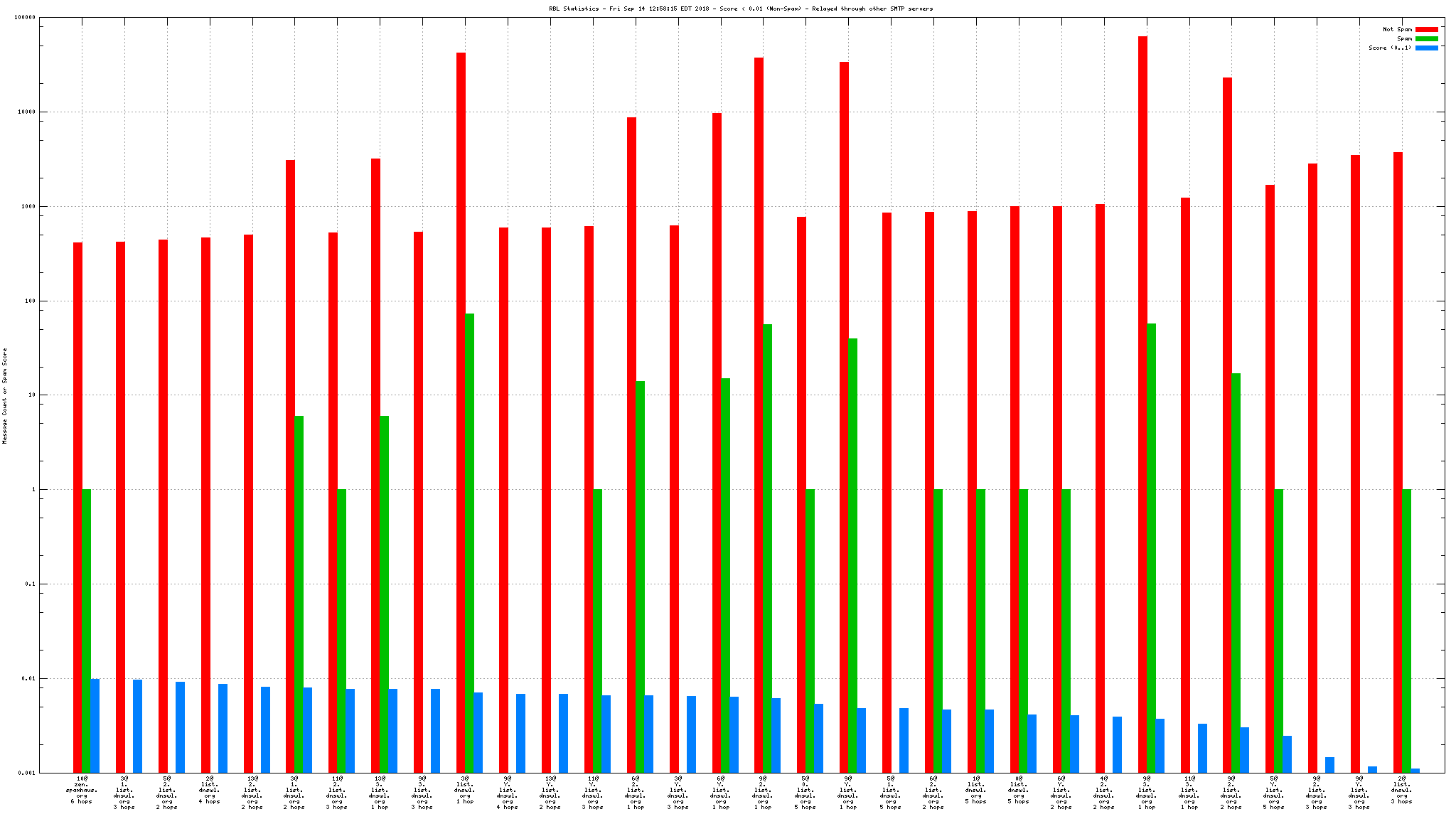
Task: Click the green bar above zen.spamhaus.org
Action: (86, 630)
